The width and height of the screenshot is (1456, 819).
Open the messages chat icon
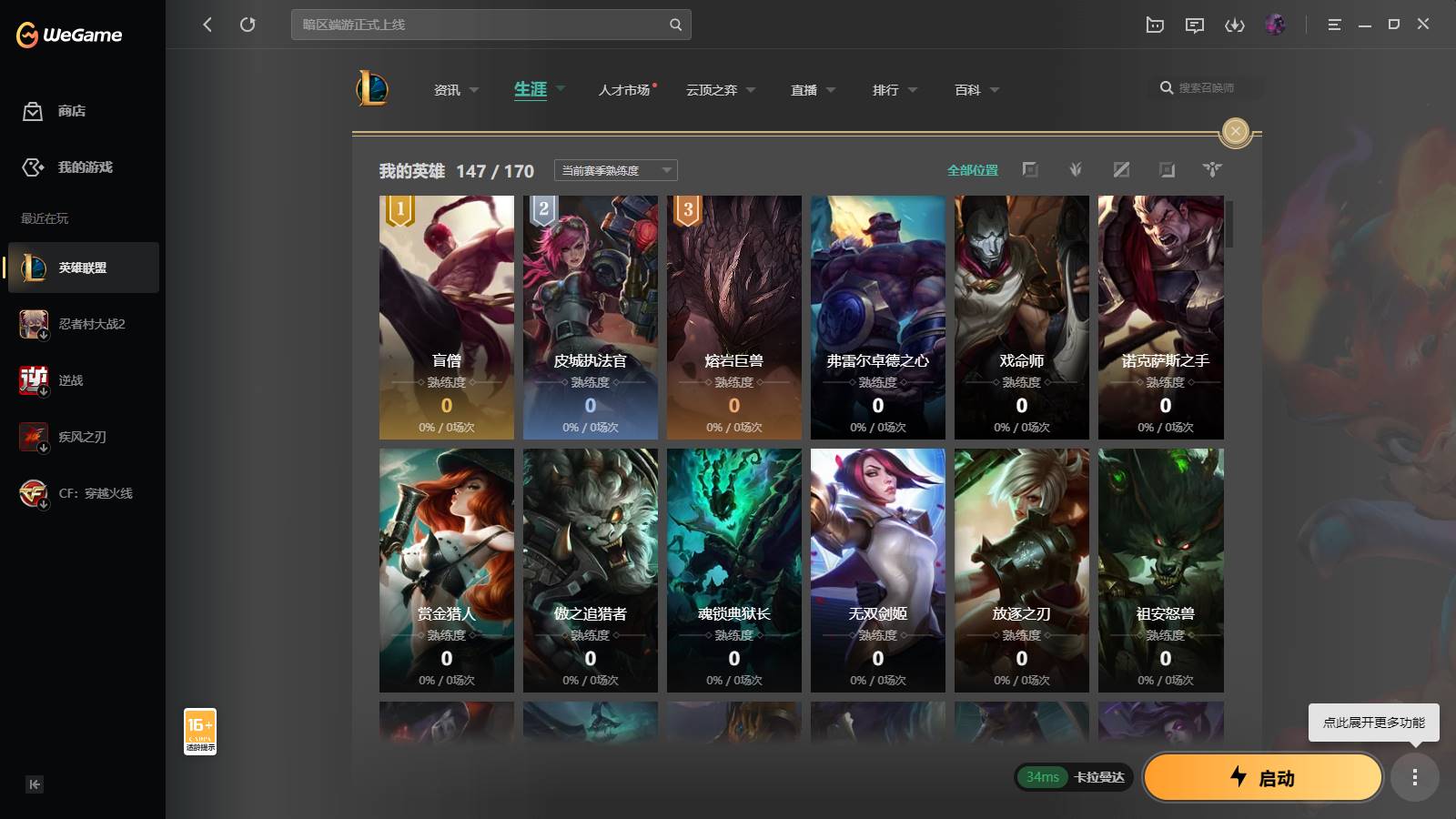1195,25
